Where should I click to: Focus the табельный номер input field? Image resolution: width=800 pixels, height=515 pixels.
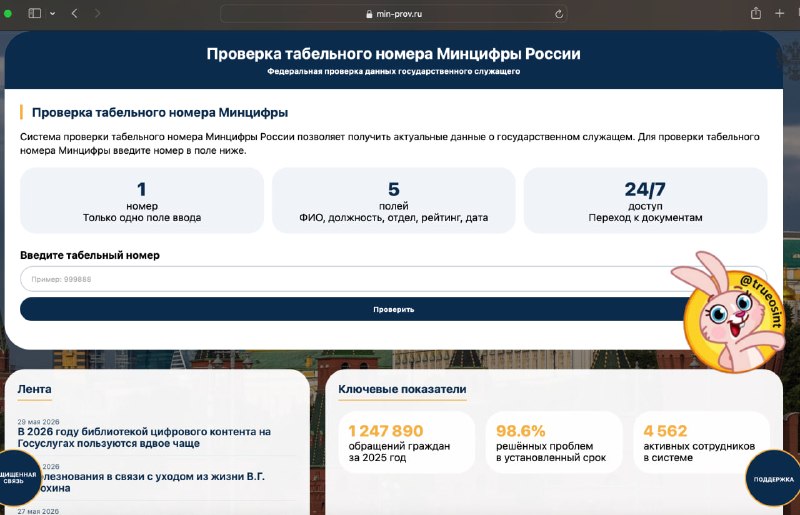393,279
